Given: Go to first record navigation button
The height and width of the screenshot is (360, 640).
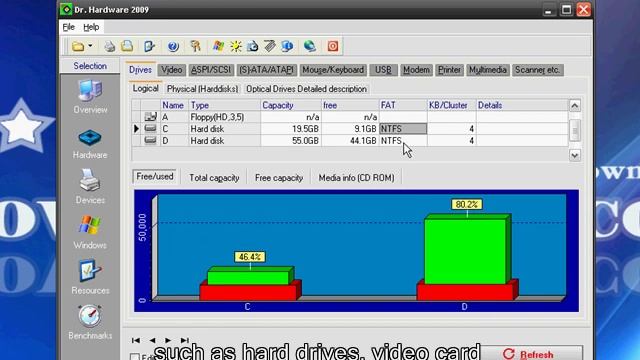Looking at the screenshot, I should (136, 340).
